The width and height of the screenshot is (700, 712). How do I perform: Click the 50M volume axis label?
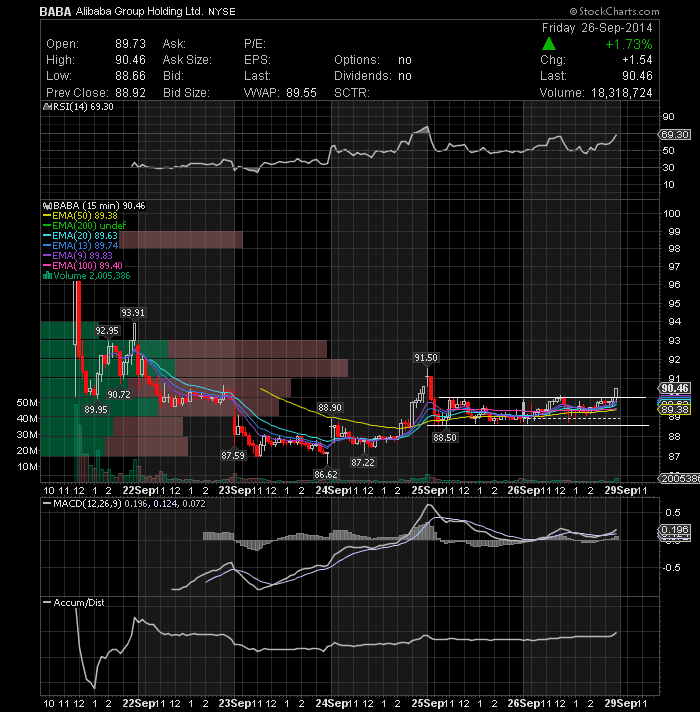pyautogui.click(x=27, y=402)
